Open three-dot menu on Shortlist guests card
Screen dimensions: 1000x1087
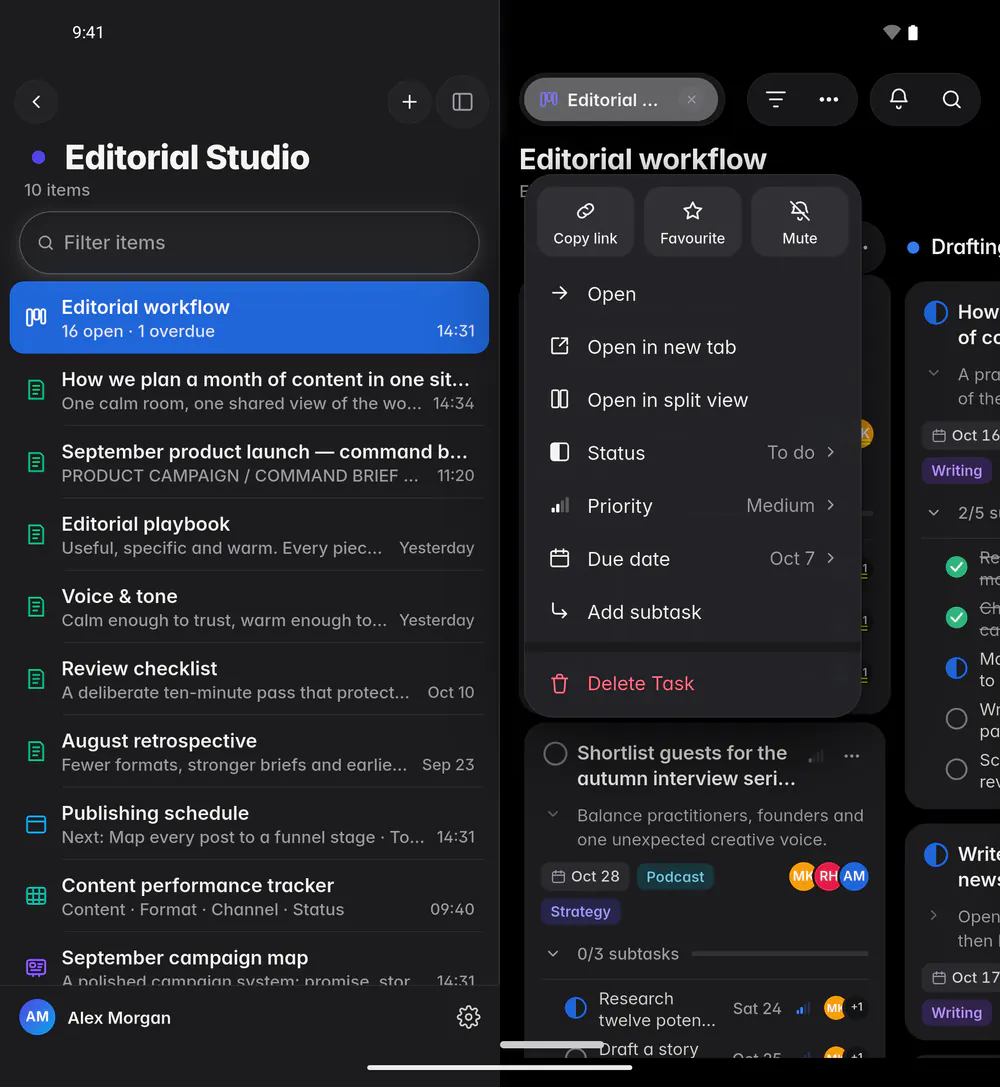(x=852, y=756)
